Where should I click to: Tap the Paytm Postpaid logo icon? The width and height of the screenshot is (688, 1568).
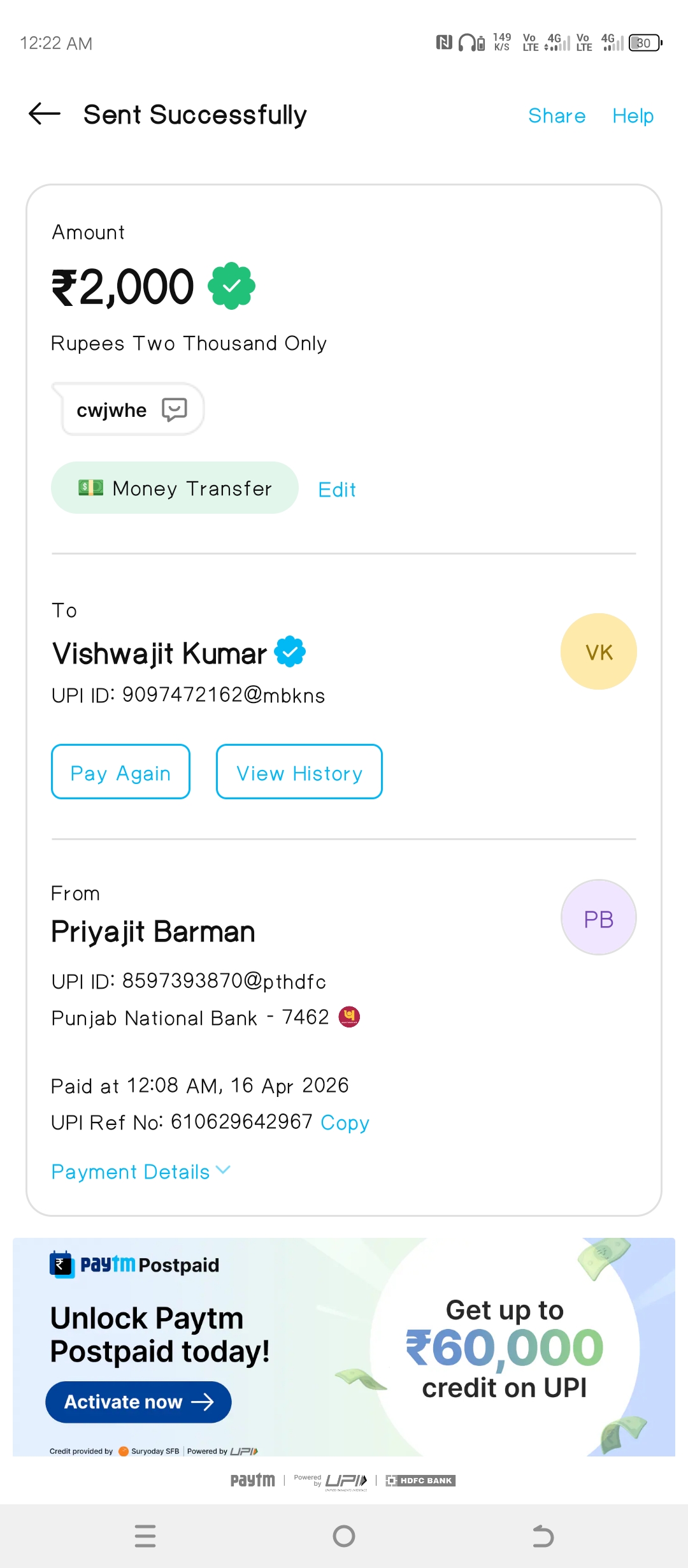click(62, 1265)
